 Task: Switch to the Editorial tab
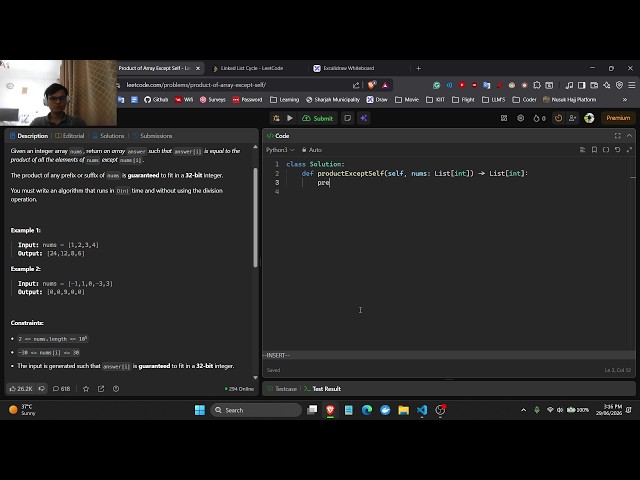click(x=70, y=136)
